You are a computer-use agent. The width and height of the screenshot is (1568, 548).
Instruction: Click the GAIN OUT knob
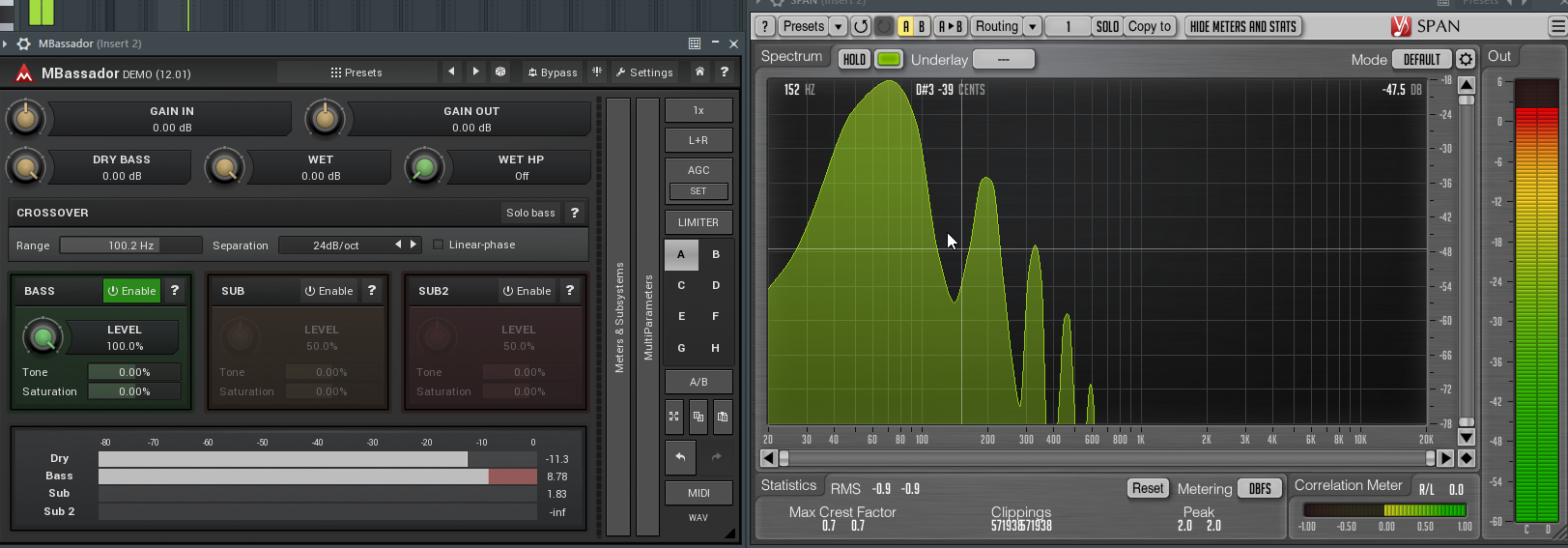point(325,119)
